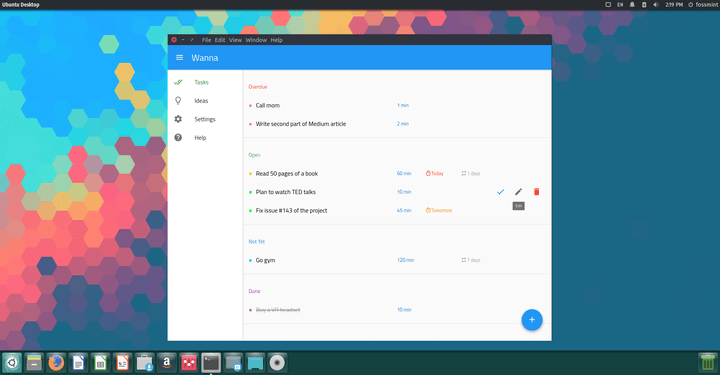Click the 'Not Yet' section heading
Image resolution: width=720 pixels, height=375 pixels.
pos(257,241)
